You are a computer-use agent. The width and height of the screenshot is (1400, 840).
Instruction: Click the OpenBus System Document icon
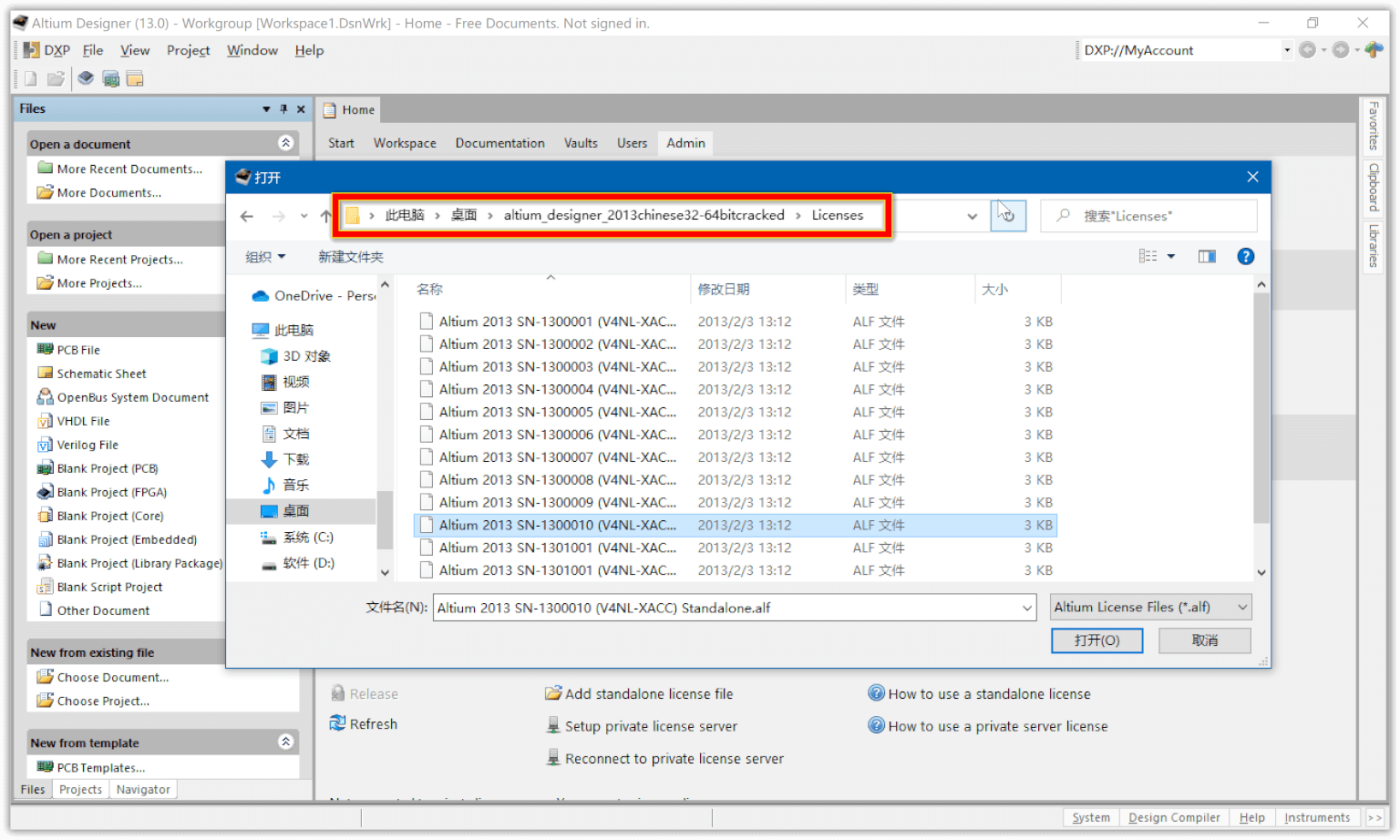[x=45, y=397]
